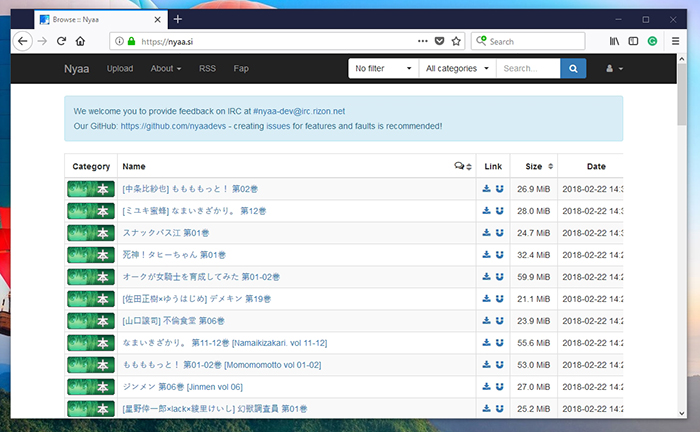The image size is (700, 432).
Task: Click the forward navigation arrow
Action: coord(42,42)
